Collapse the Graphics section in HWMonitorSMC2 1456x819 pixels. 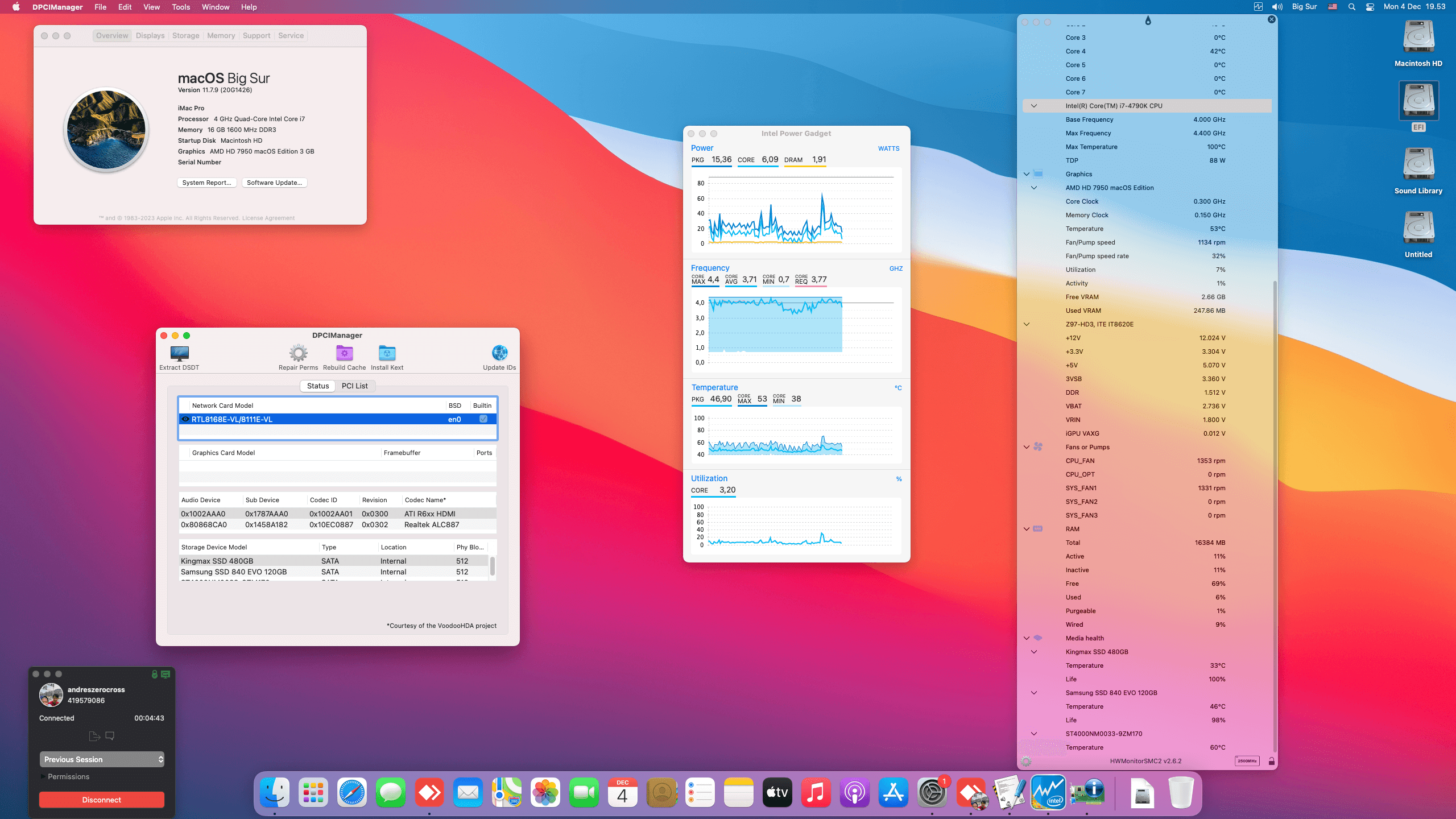(1027, 174)
